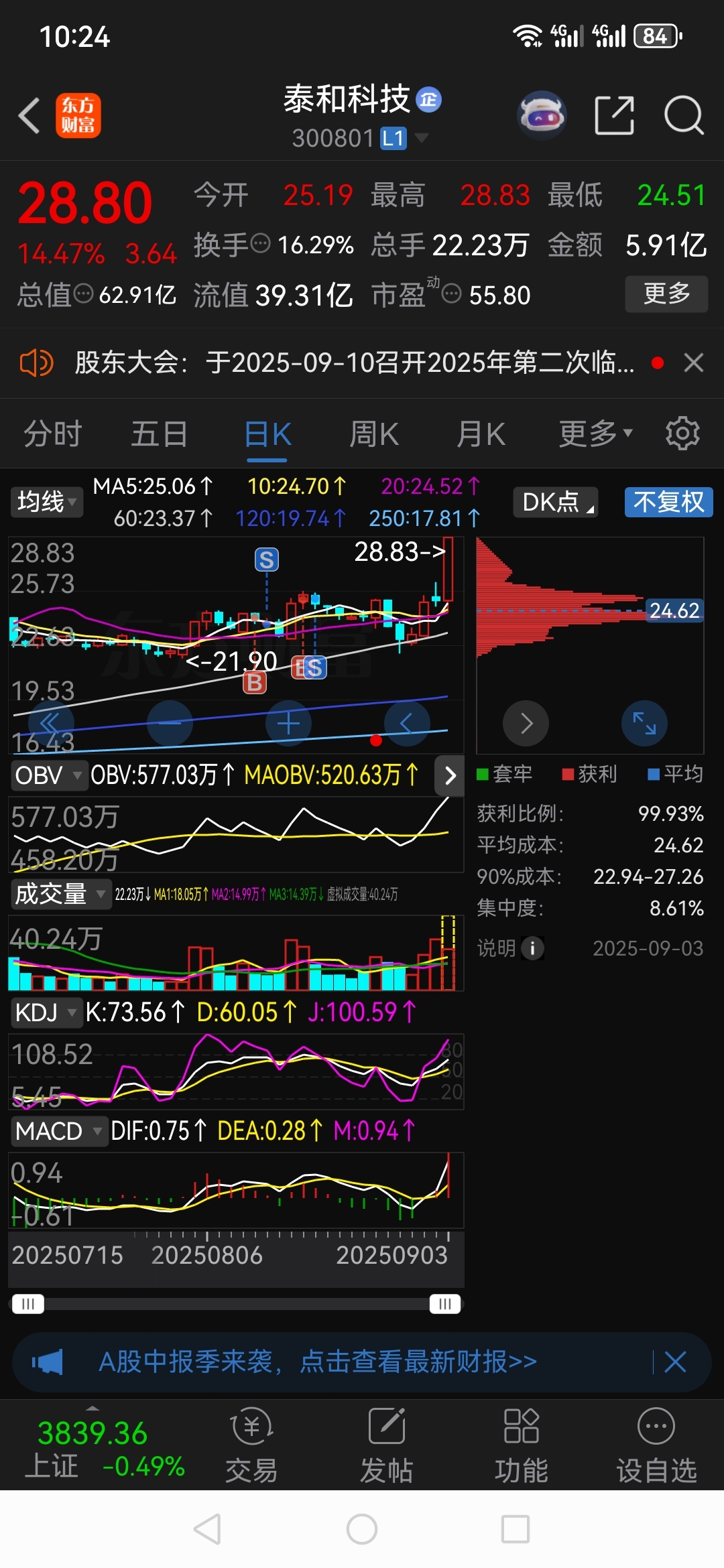Screen dimensions: 724x1568
Task: Open the 股东大会 announcement text
Action: (354, 363)
